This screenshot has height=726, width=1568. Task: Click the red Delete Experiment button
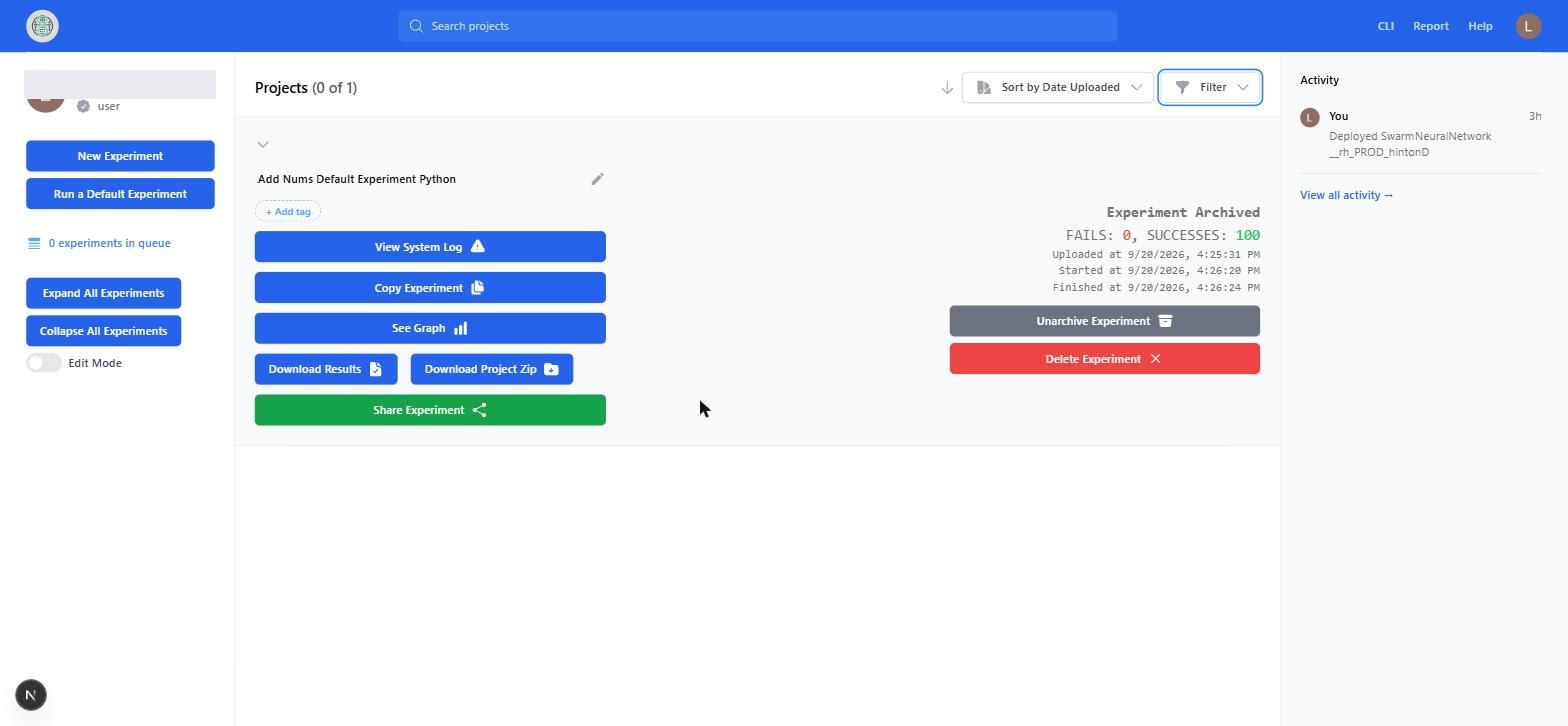click(x=1105, y=359)
